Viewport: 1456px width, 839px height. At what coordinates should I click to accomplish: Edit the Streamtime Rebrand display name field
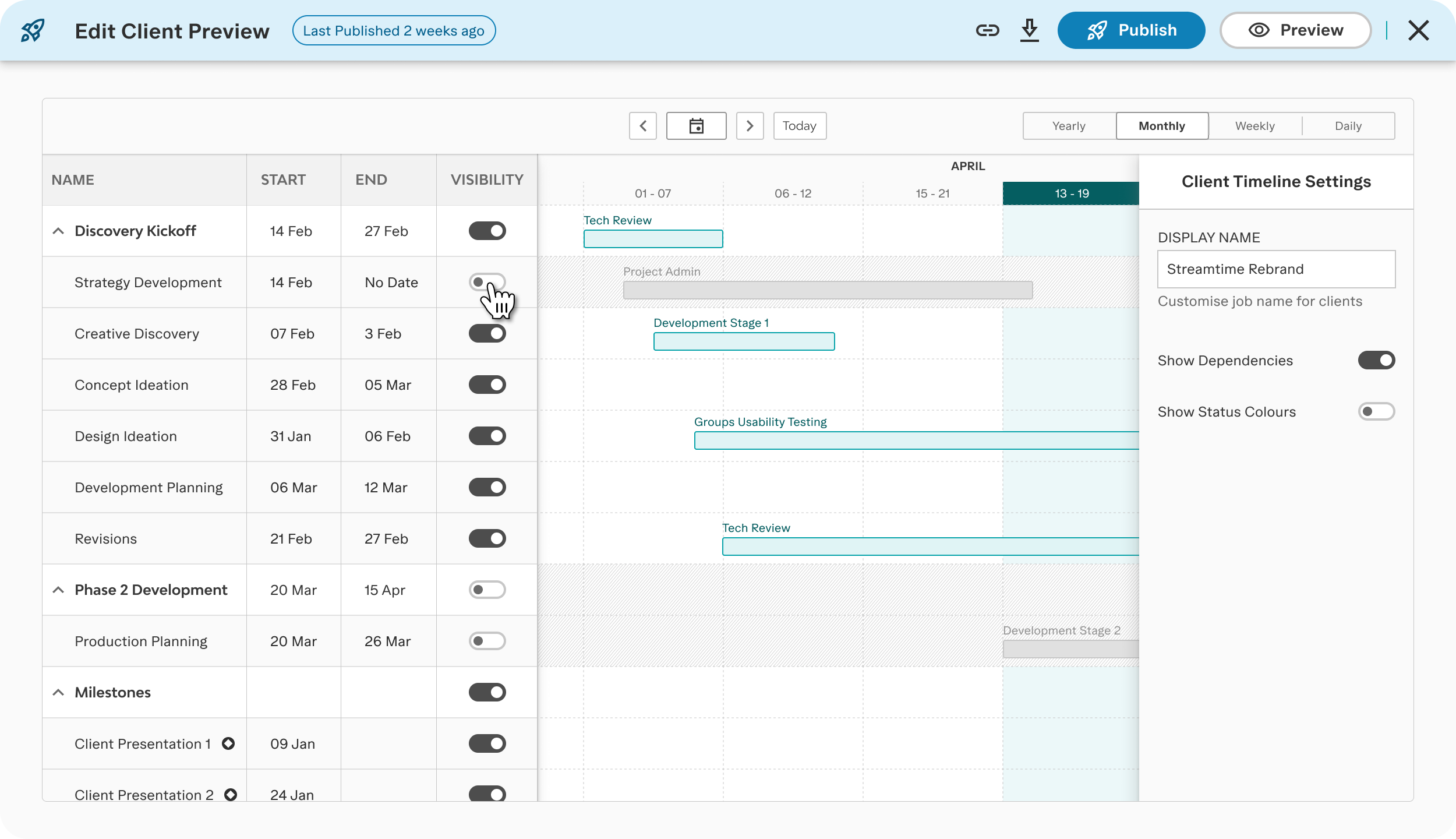tap(1275, 269)
